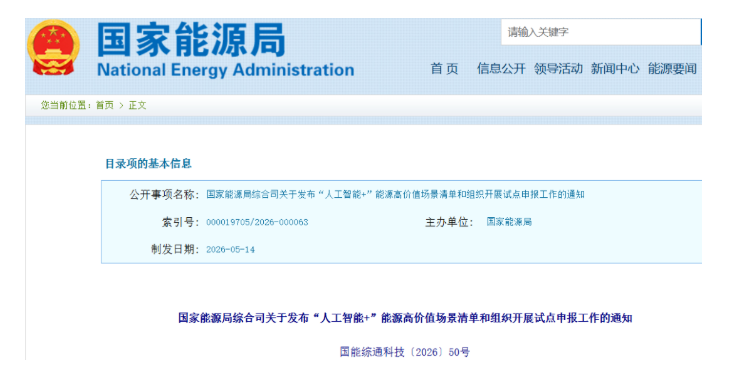Screen dimensions: 733x383
Task: Focus the 请输入关键字 search field
Action: click(601, 32)
